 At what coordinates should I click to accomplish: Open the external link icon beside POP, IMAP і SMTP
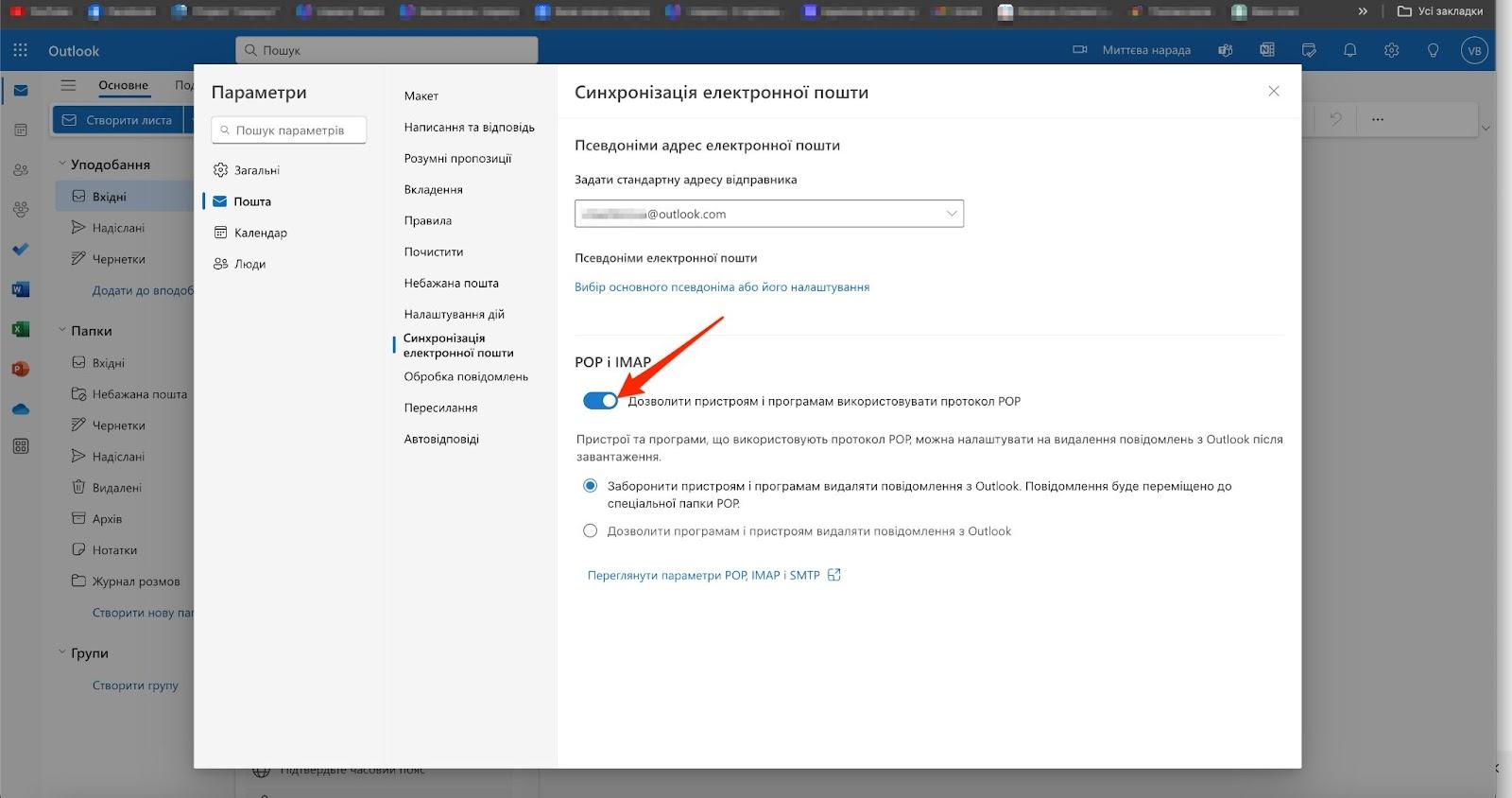tap(834, 575)
